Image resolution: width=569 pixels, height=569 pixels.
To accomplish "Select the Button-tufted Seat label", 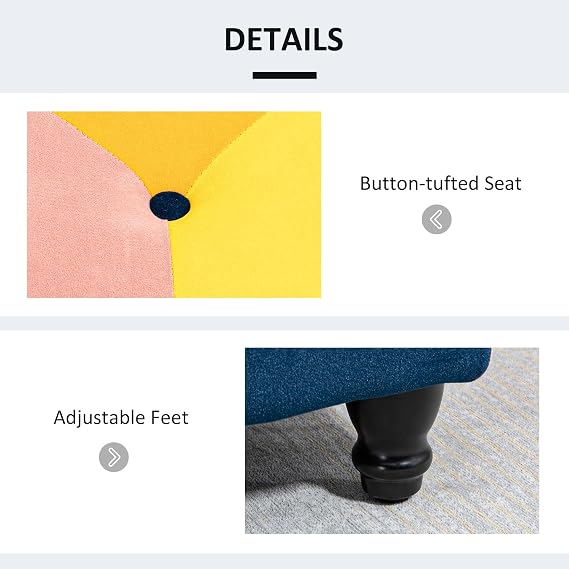I will 440,183.
